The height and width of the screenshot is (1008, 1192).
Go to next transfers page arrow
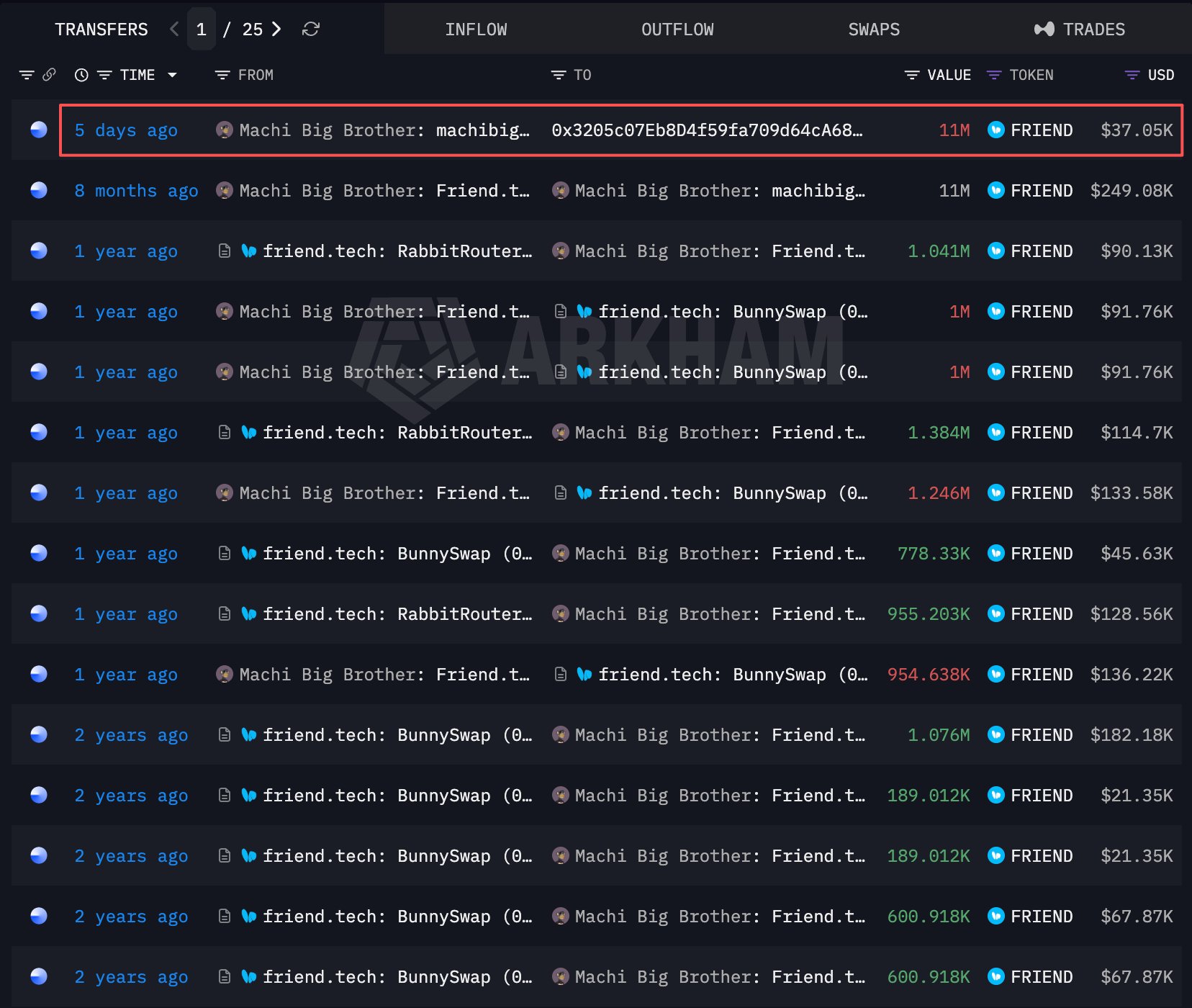(276, 30)
